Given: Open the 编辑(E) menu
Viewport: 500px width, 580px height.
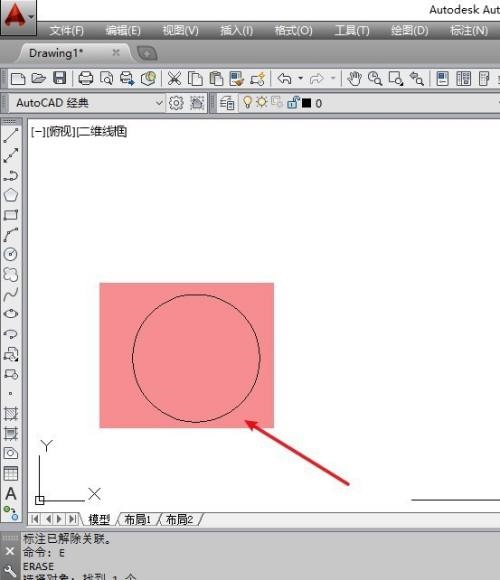Looking at the screenshot, I should [x=123, y=30].
